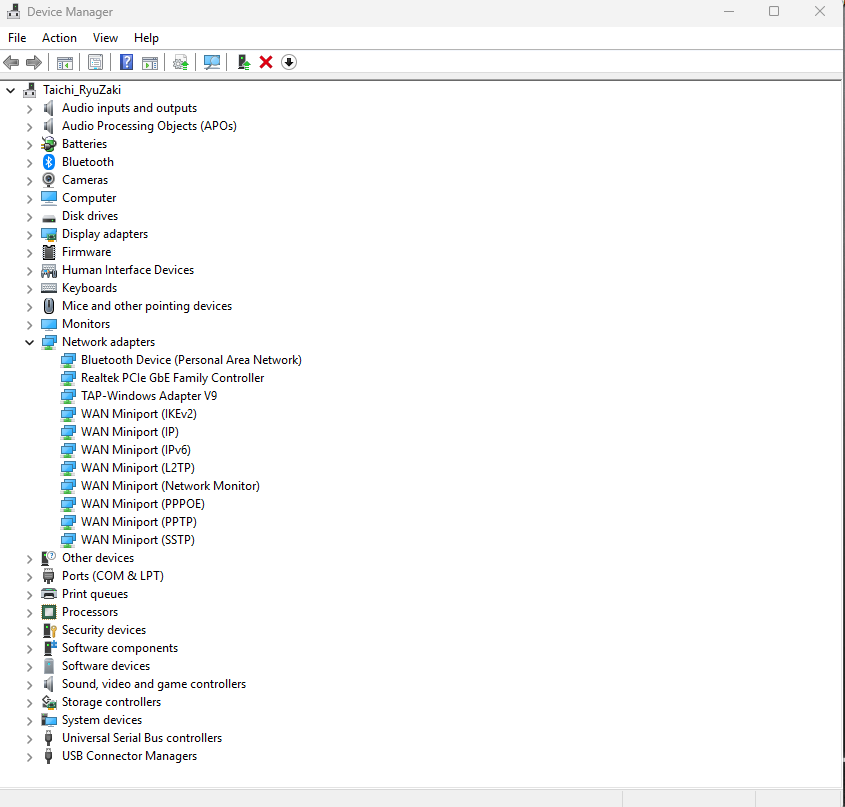Click the Other devices unknown-device icon
The height and width of the screenshot is (807, 845).
click(x=49, y=558)
